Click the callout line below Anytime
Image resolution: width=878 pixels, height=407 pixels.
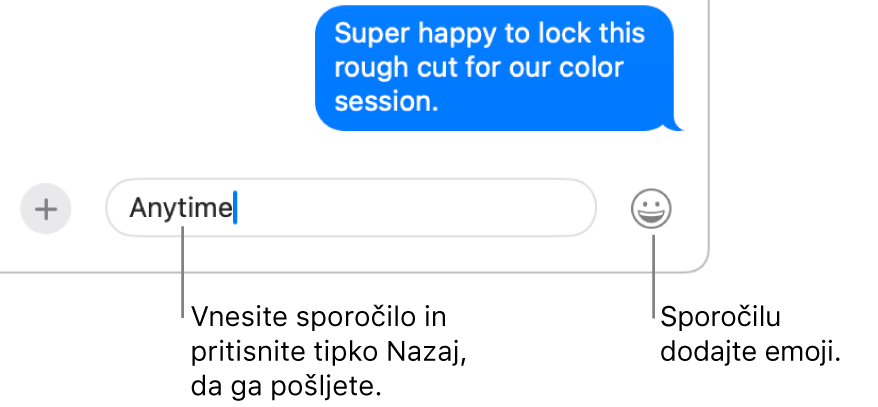click(x=183, y=272)
